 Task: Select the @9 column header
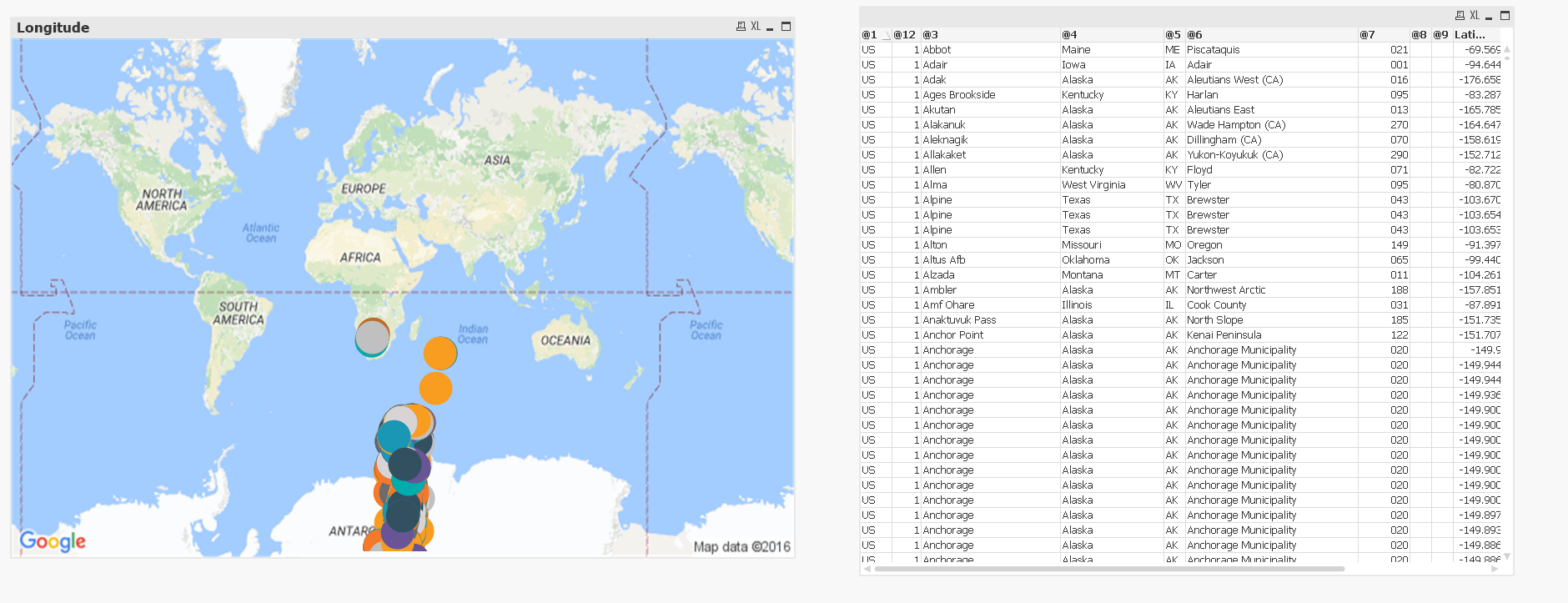(1441, 35)
